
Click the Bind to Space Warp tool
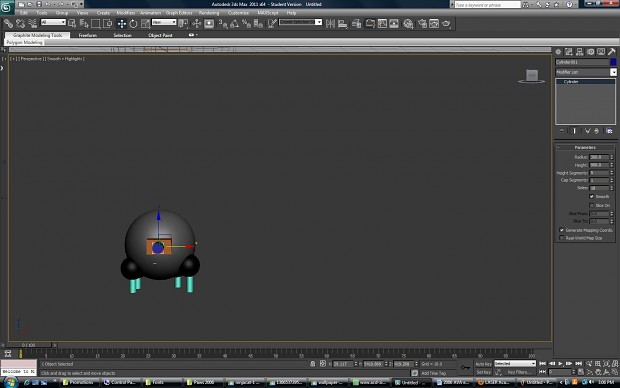[x=32, y=24]
